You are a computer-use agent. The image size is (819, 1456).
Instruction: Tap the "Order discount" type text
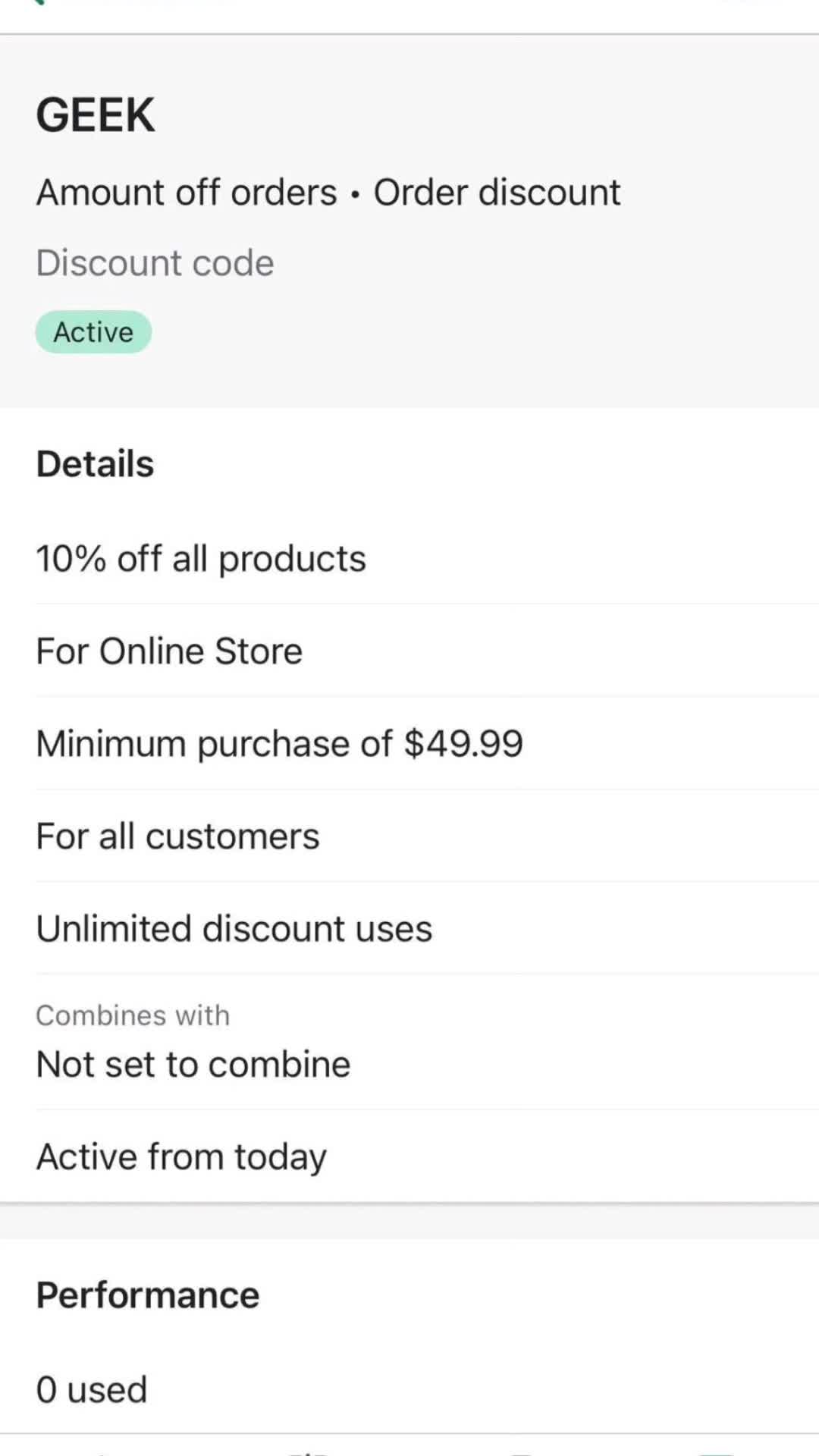tap(497, 193)
